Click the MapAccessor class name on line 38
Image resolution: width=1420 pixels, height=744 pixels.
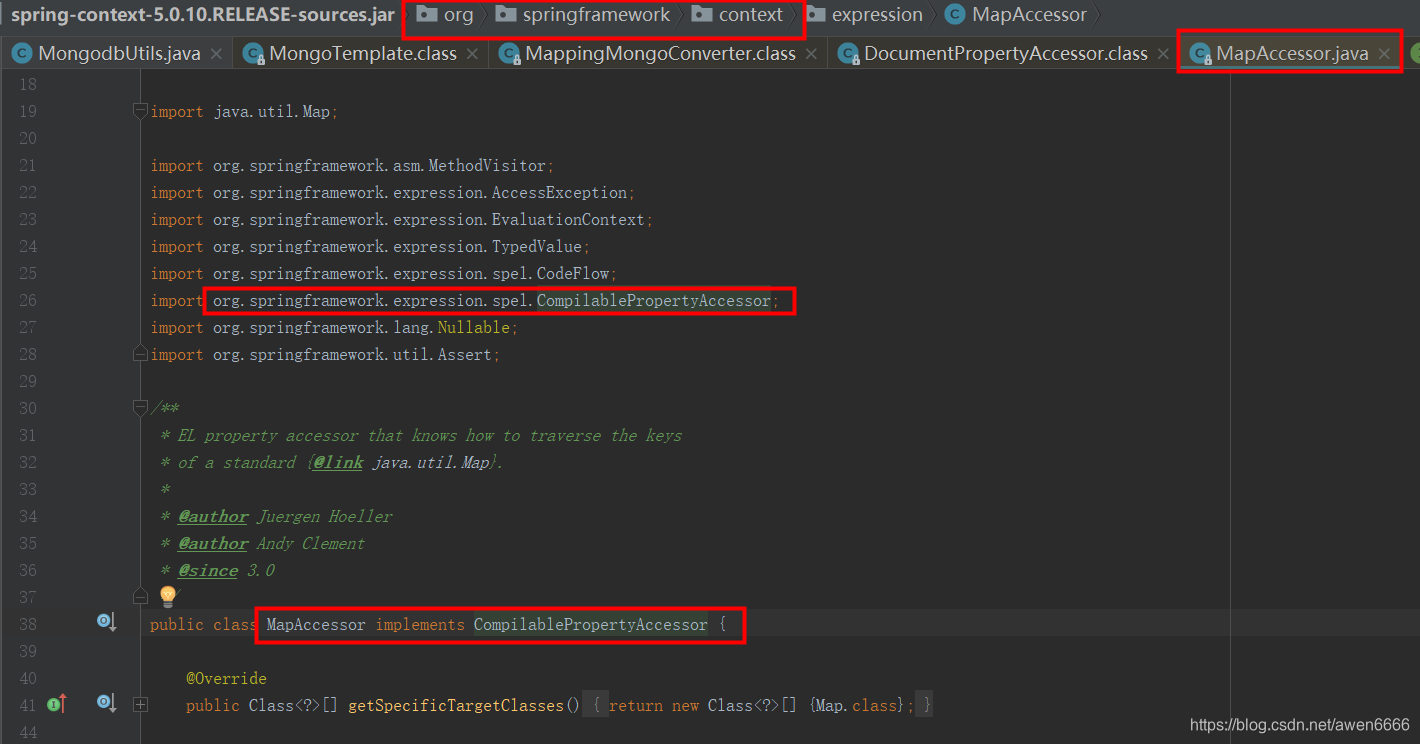316,625
